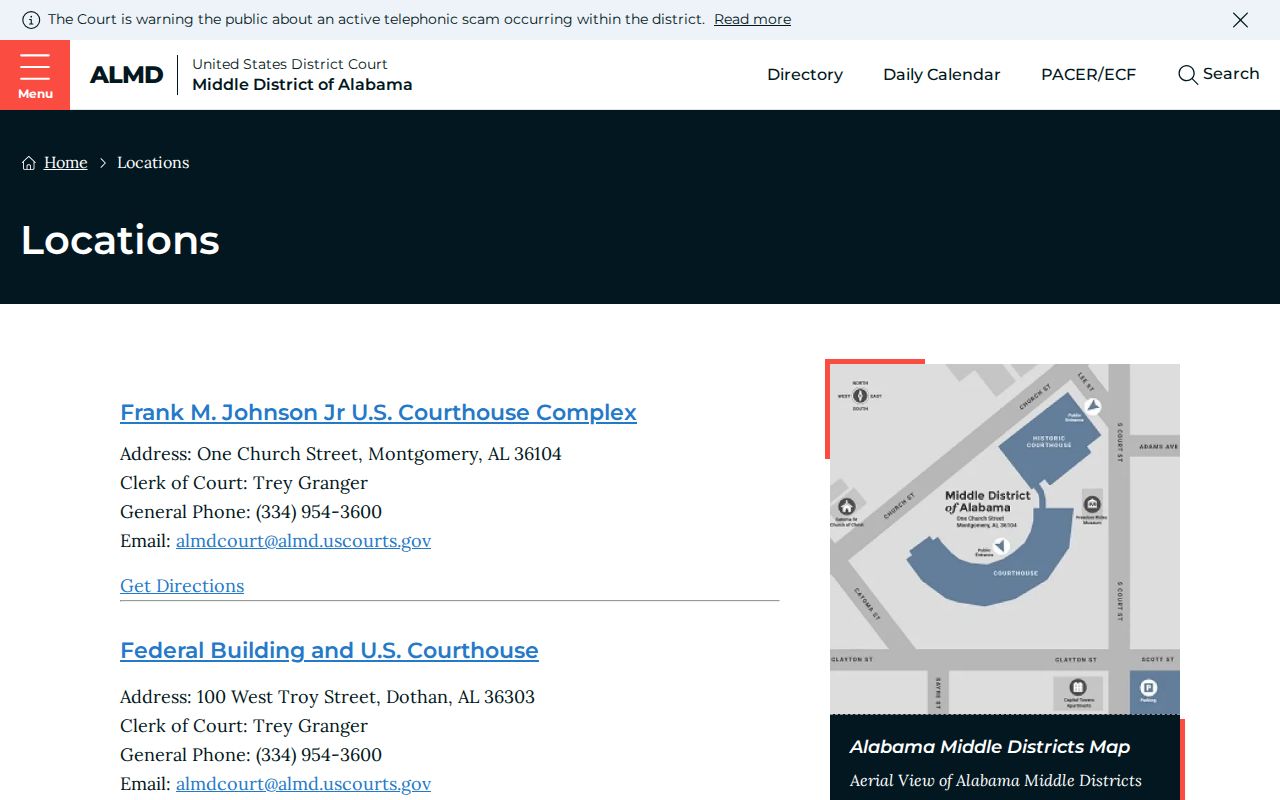Click Get Directions for Montgomery courthouse
The height and width of the screenshot is (800, 1280).
click(182, 585)
